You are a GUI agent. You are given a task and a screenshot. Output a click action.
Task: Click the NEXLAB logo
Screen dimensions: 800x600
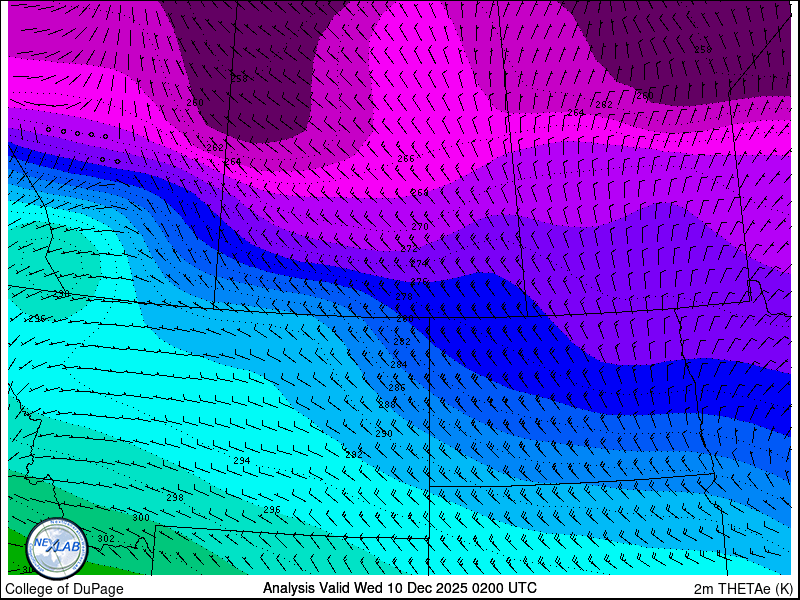point(57,549)
